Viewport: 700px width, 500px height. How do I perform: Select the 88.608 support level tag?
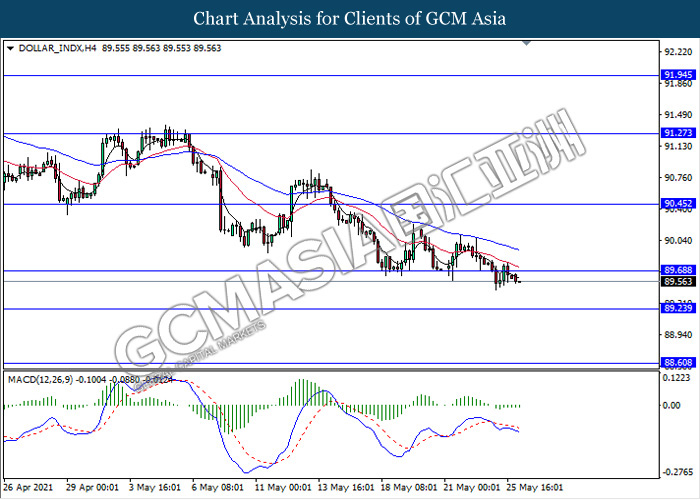point(678,364)
